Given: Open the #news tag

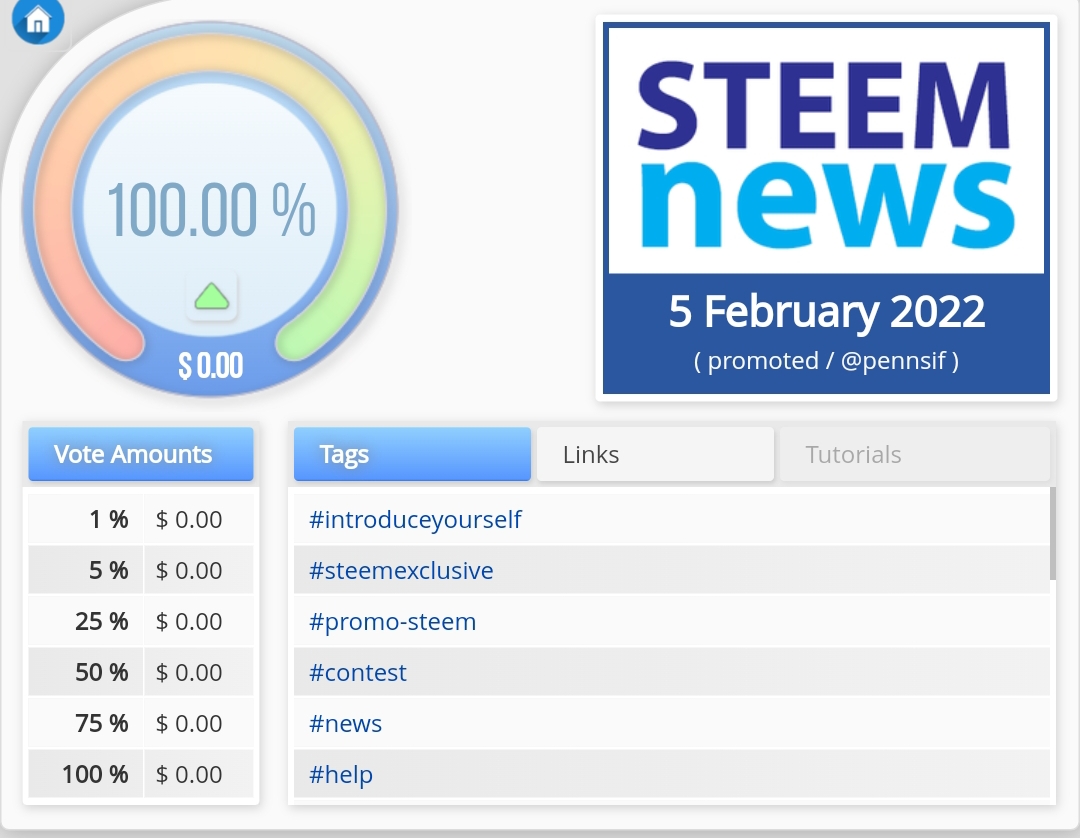Looking at the screenshot, I should point(346,723).
